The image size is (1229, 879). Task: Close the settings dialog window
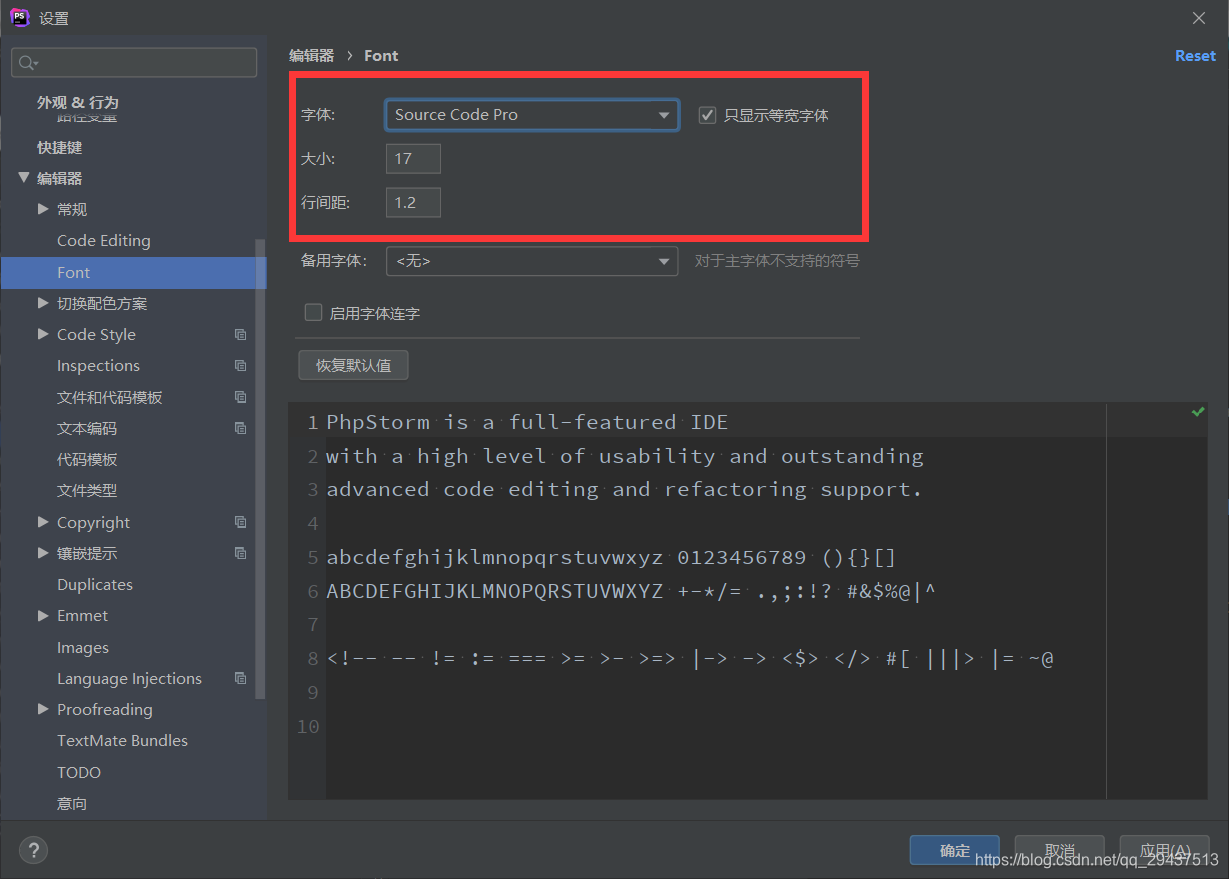point(1199,18)
